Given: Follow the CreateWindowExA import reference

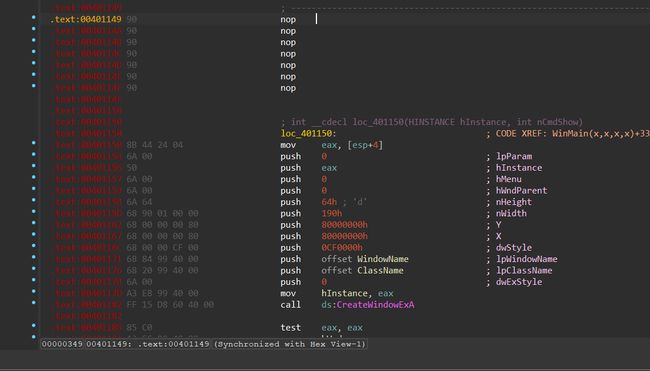Looking at the screenshot, I should click(375, 305).
